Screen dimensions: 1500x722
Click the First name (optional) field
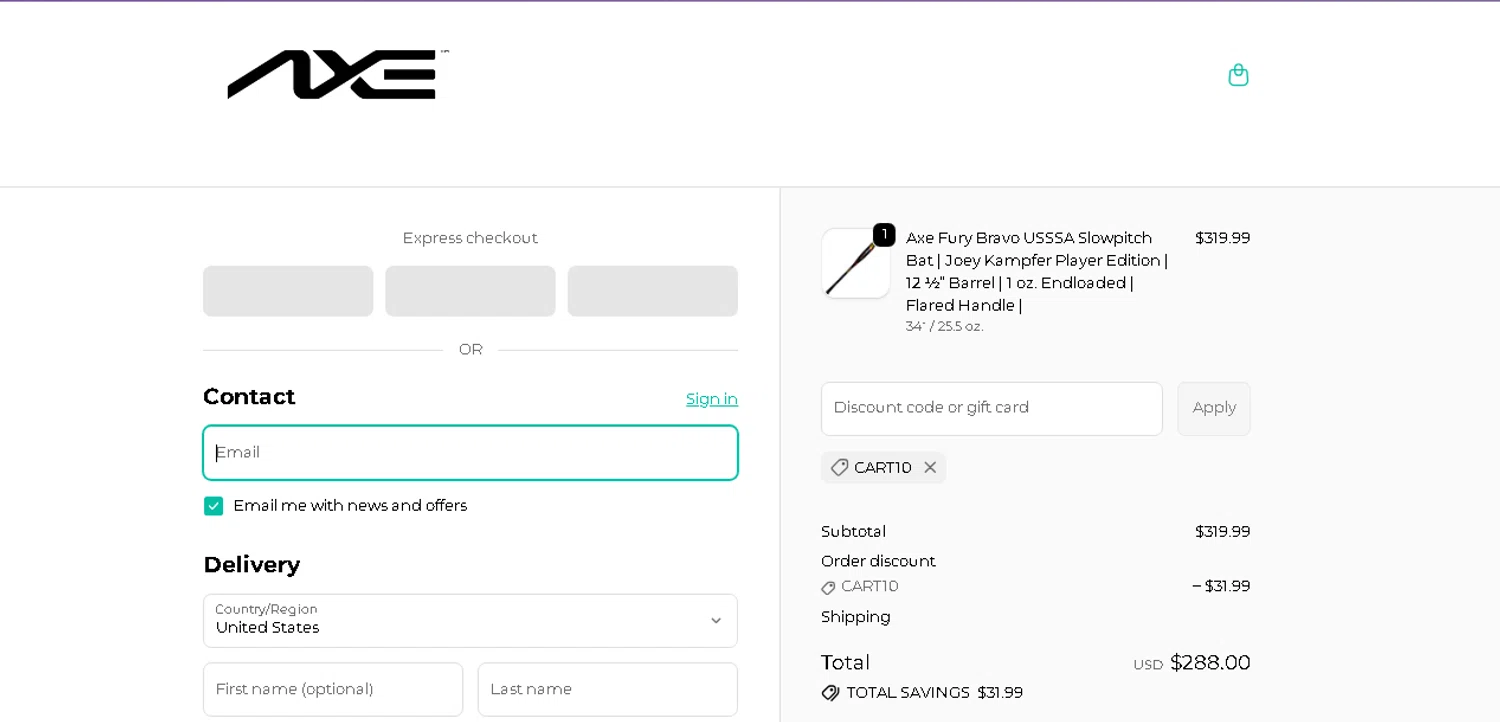tap(333, 689)
